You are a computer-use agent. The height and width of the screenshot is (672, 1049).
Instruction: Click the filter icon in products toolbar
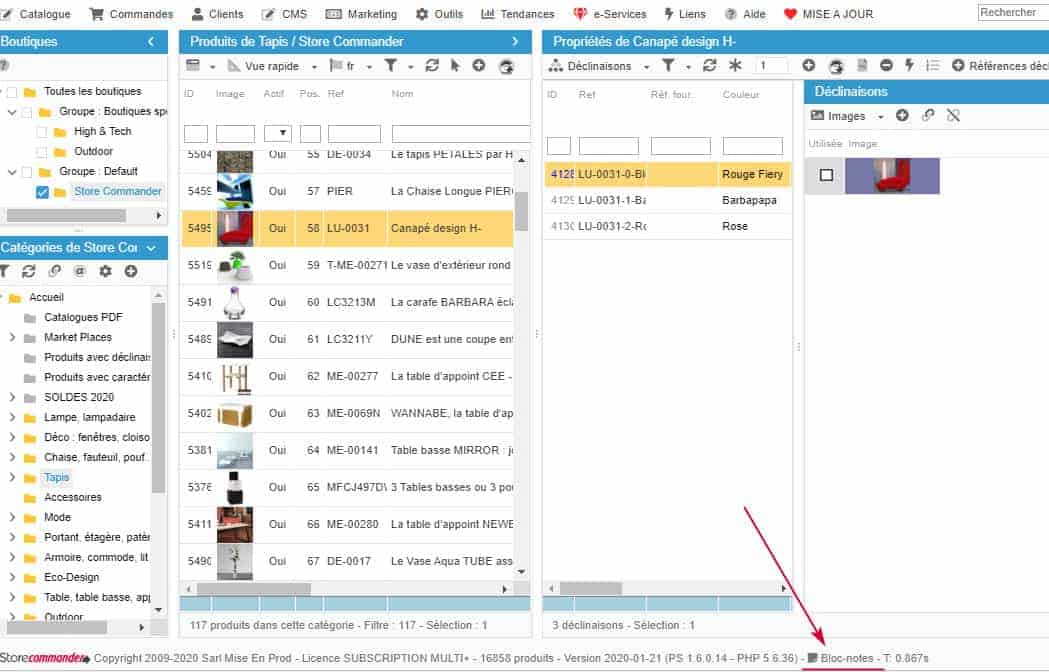[x=392, y=66]
